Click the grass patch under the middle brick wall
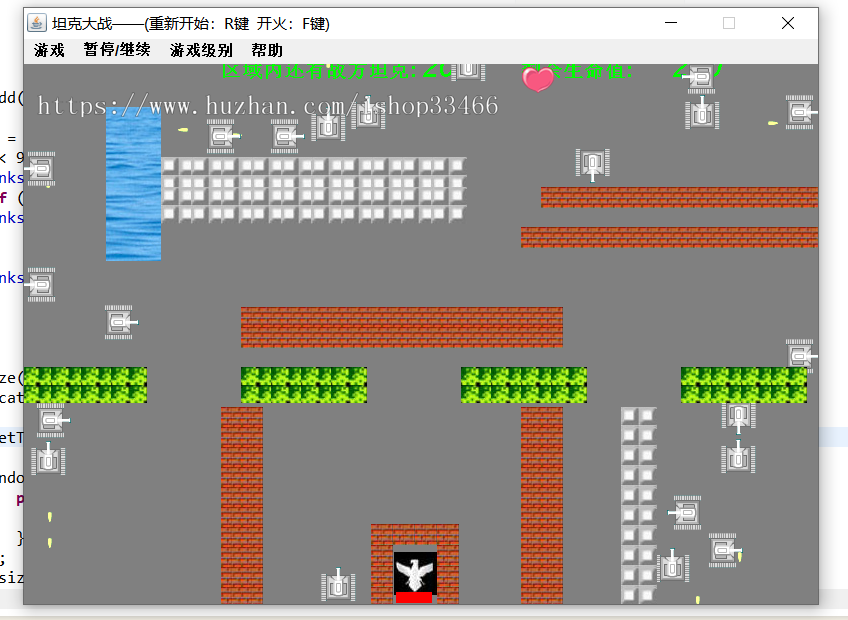The height and width of the screenshot is (620, 848). tap(304, 385)
